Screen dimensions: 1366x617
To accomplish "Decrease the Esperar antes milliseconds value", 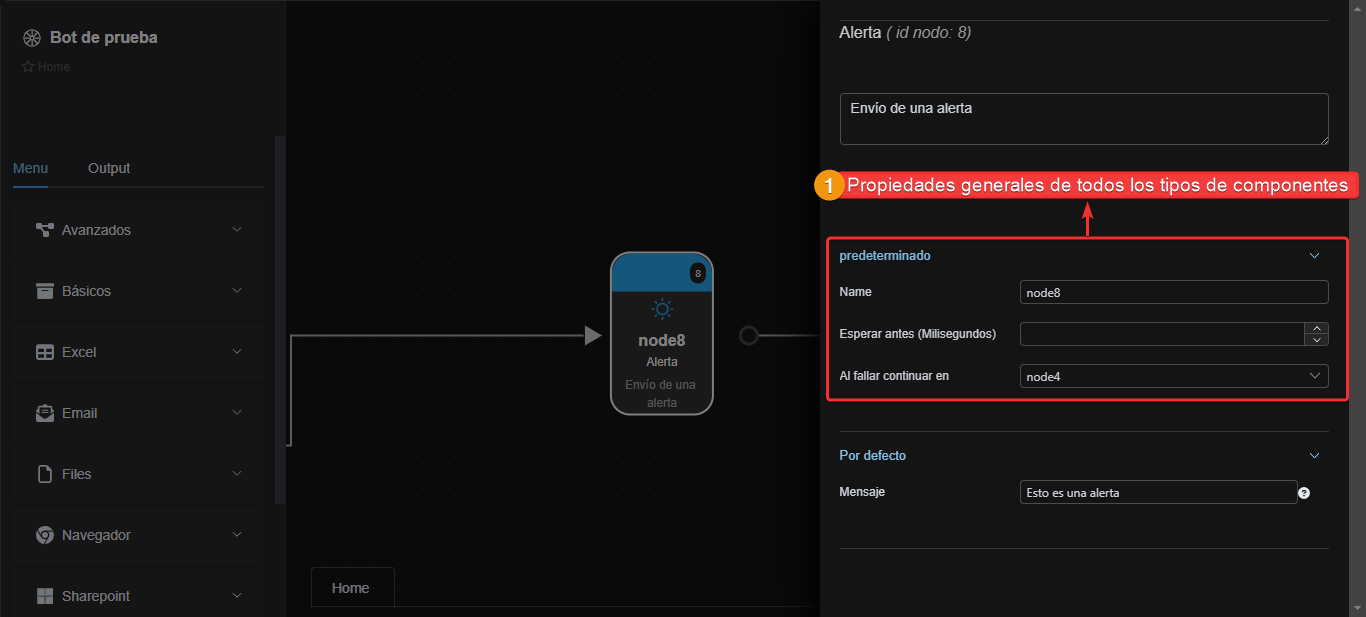I will click(x=1318, y=340).
